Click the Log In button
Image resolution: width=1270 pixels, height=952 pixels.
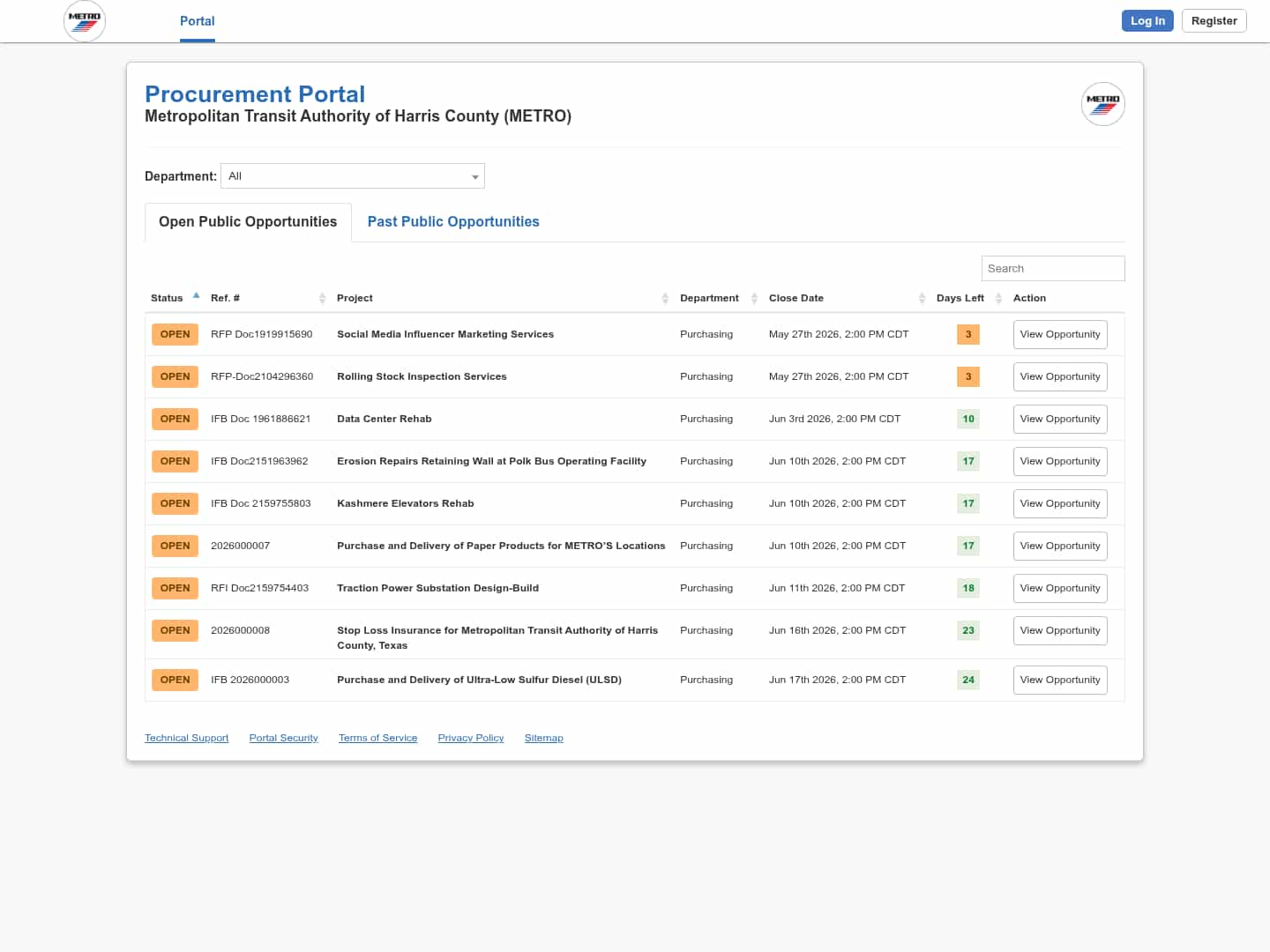[1147, 21]
